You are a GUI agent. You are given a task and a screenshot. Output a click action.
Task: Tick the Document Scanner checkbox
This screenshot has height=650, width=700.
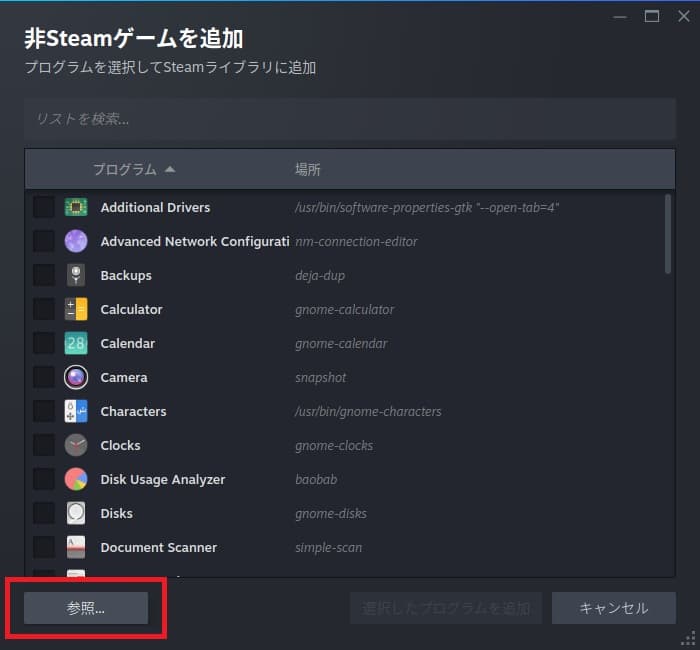(x=44, y=547)
